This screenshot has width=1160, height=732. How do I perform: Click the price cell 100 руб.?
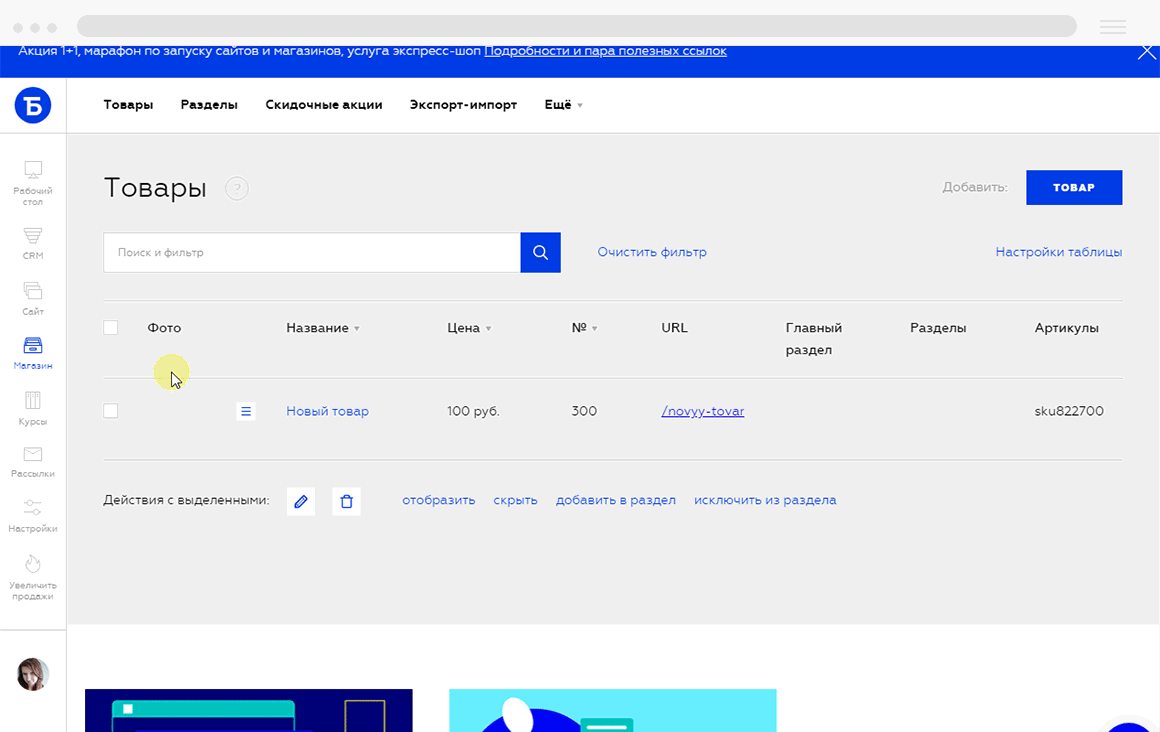click(x=473, y=411)
